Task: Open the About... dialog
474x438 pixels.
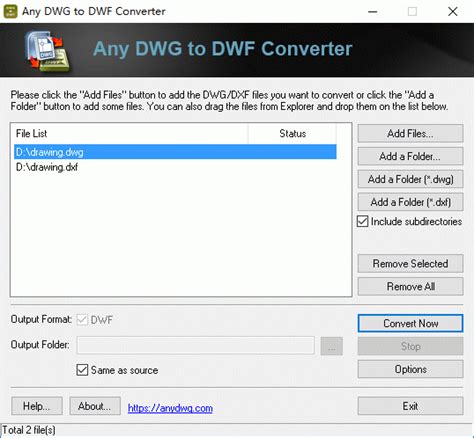Action: (x=95, y=406)
